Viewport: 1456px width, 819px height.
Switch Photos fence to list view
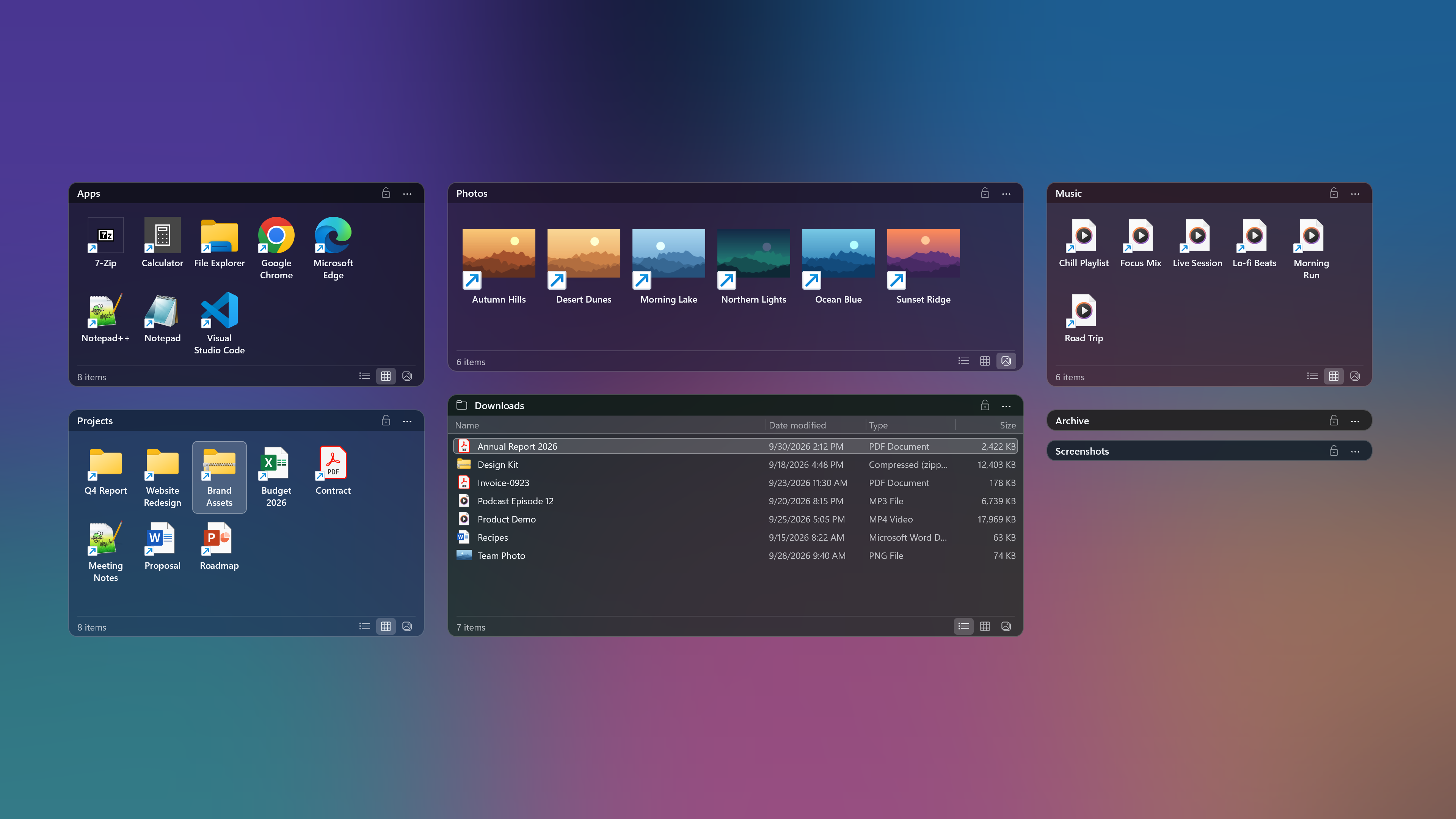tap(964, 361)
